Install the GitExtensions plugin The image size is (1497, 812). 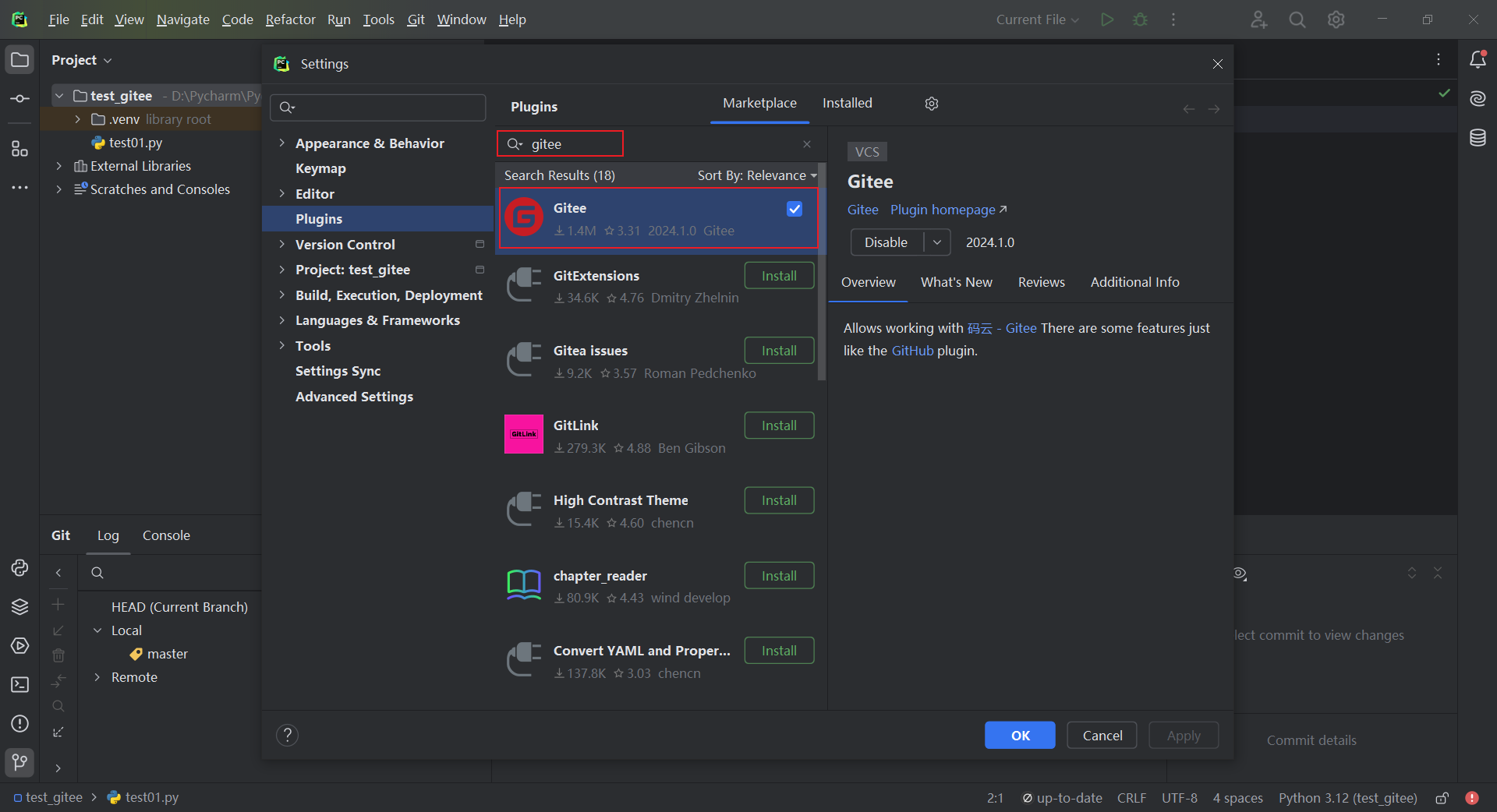click(x=779, y=276)
